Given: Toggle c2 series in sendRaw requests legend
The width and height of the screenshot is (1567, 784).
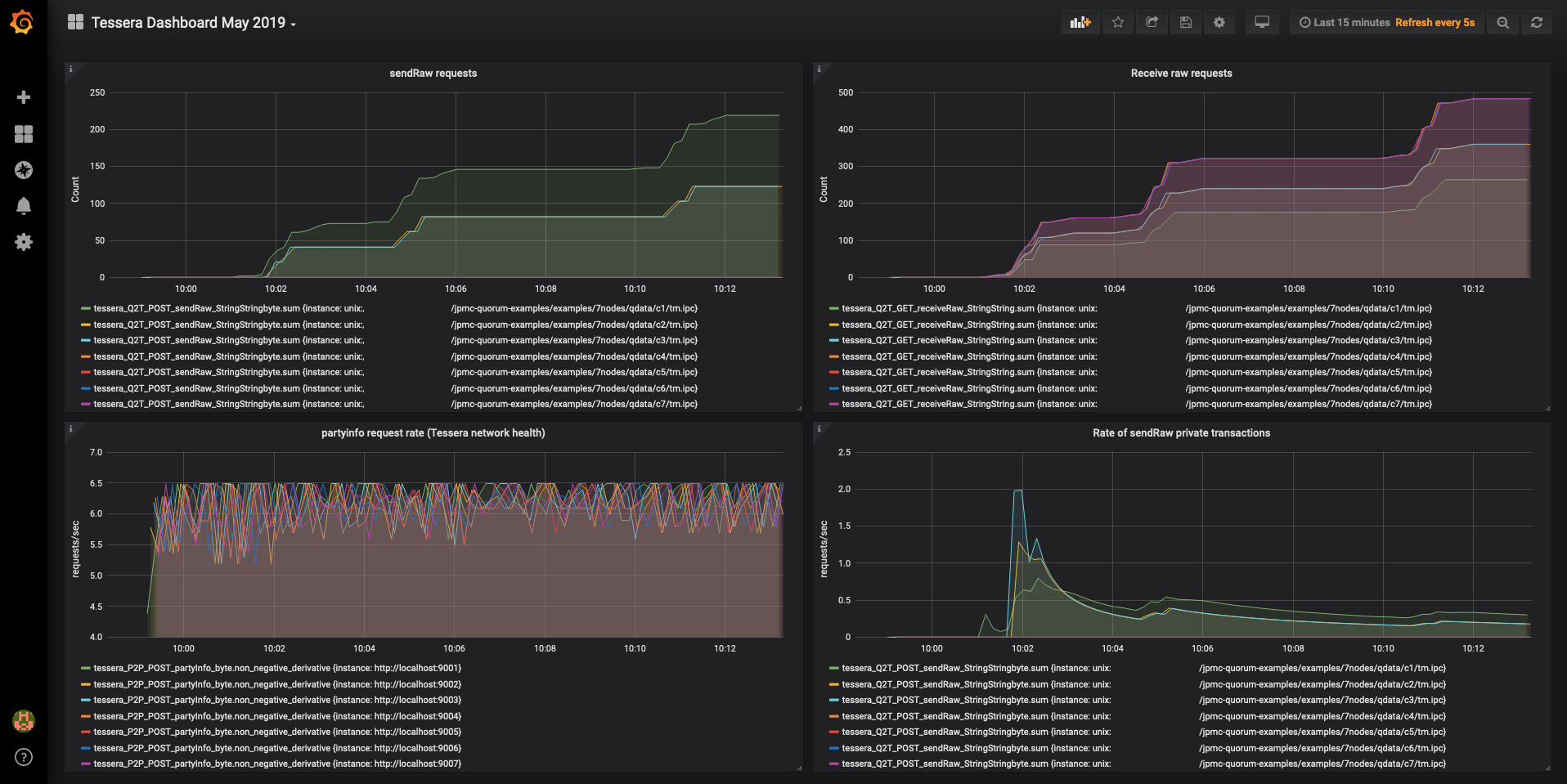Looking at the screenshot, I should click(x=395, y=325).
